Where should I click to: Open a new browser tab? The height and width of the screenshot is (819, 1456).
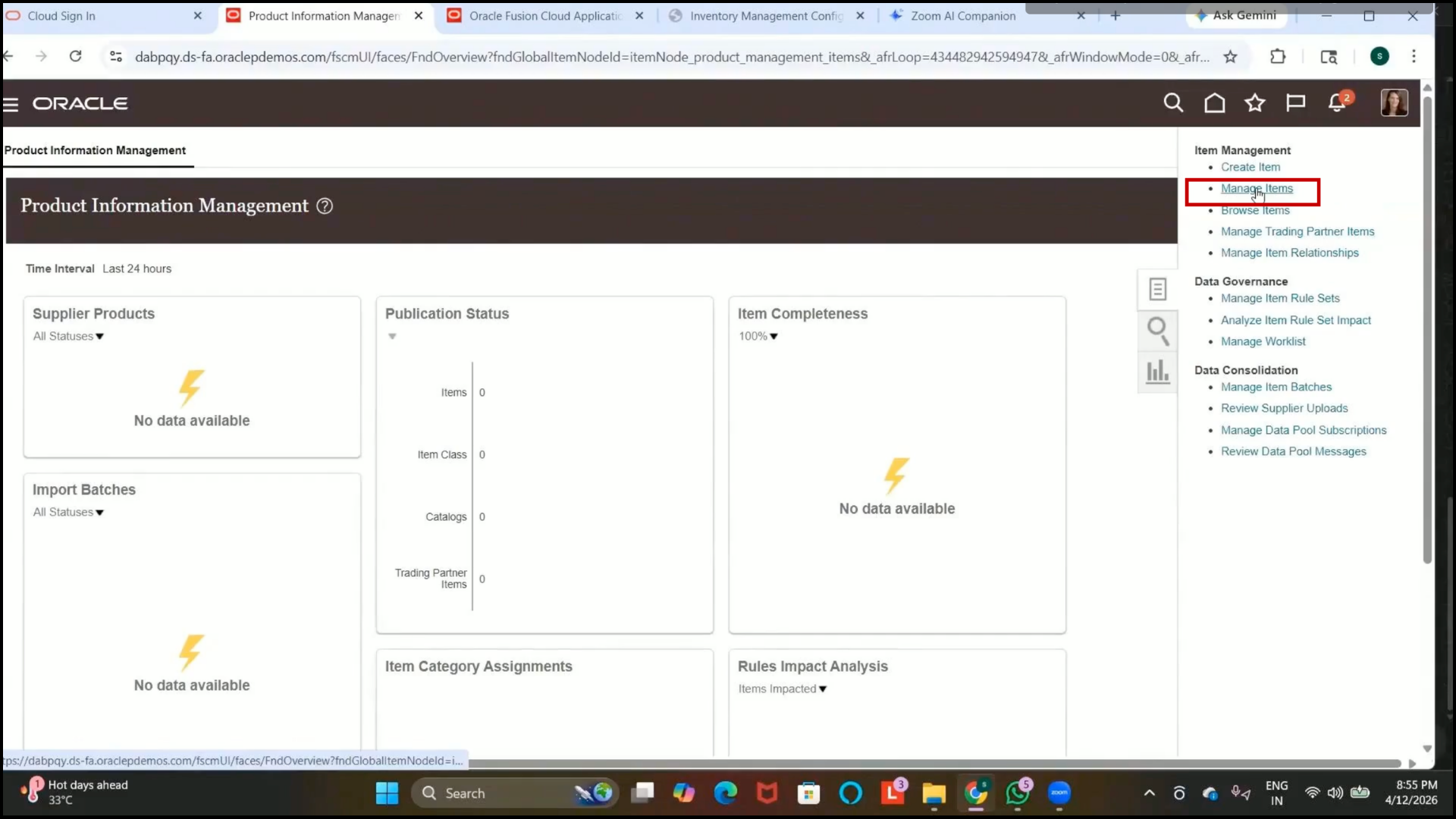(1115, 15)
